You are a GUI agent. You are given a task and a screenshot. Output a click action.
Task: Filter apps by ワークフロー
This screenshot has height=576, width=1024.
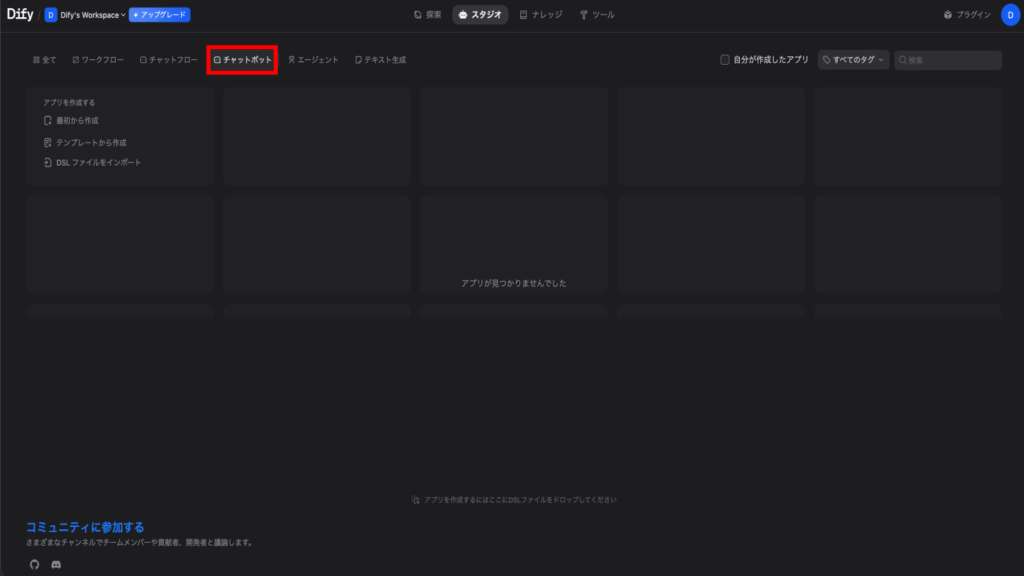click(x=98, y=60)
